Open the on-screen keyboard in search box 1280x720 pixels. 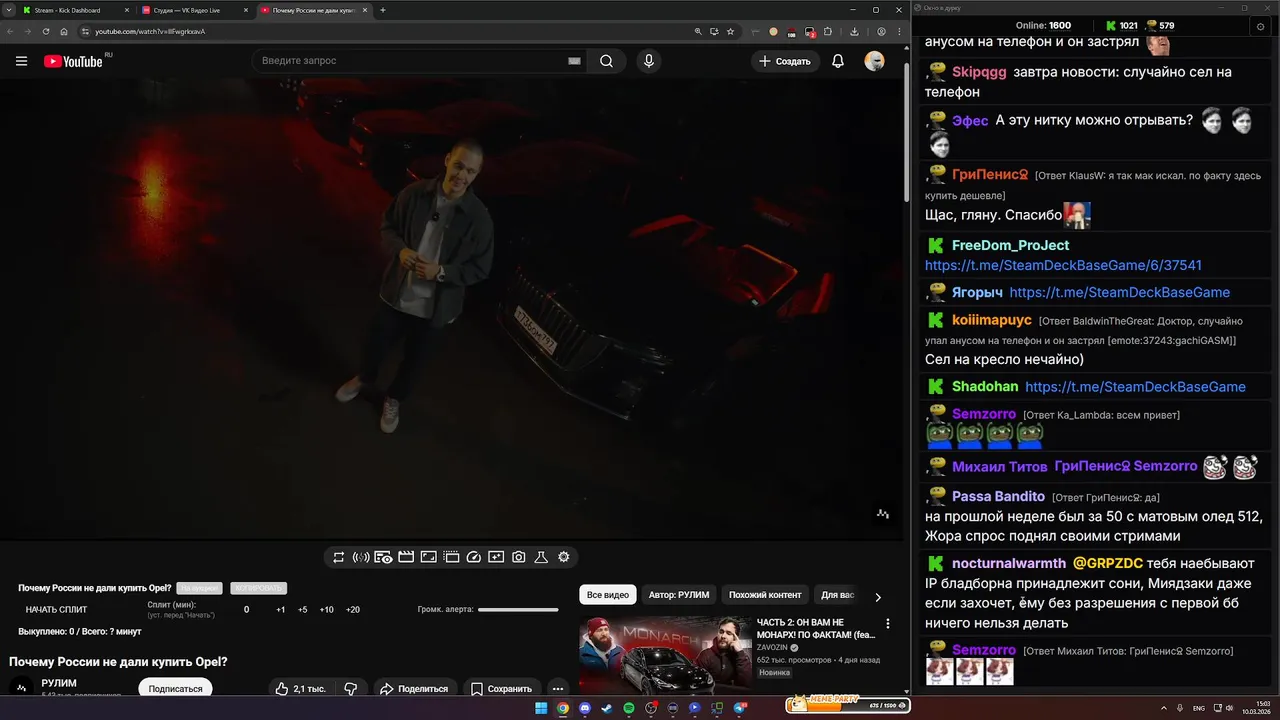pyautogui.click(x=574, y=61)
